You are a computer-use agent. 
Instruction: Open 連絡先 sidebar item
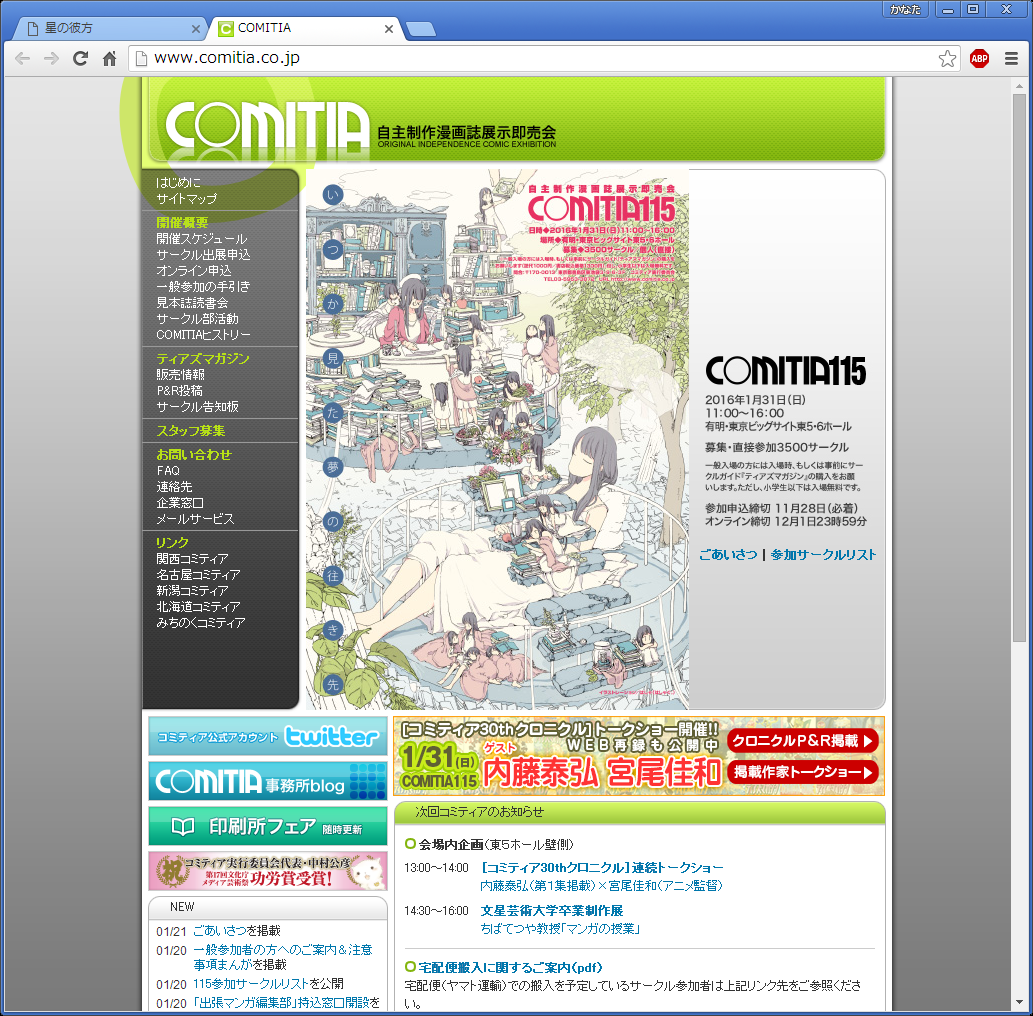coord(174,487)
